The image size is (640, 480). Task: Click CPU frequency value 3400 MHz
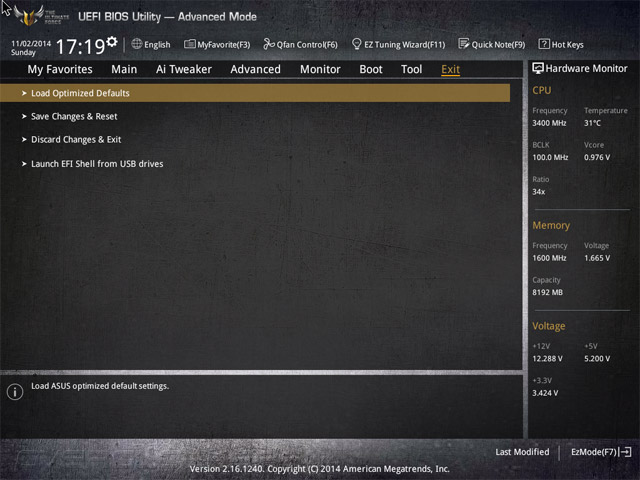549,123
